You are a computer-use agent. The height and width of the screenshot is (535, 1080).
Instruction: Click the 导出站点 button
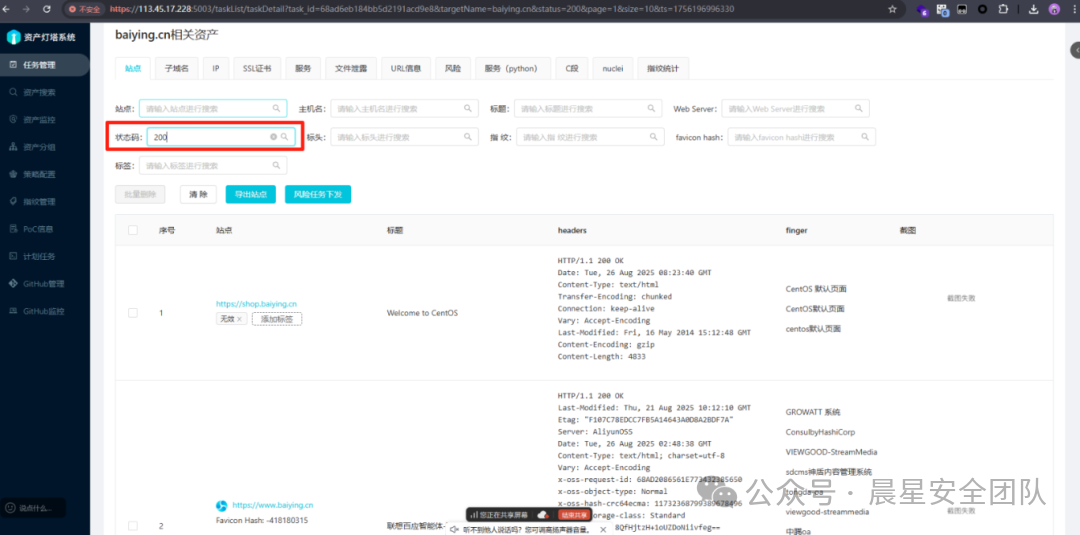click(x=250, y=194)
